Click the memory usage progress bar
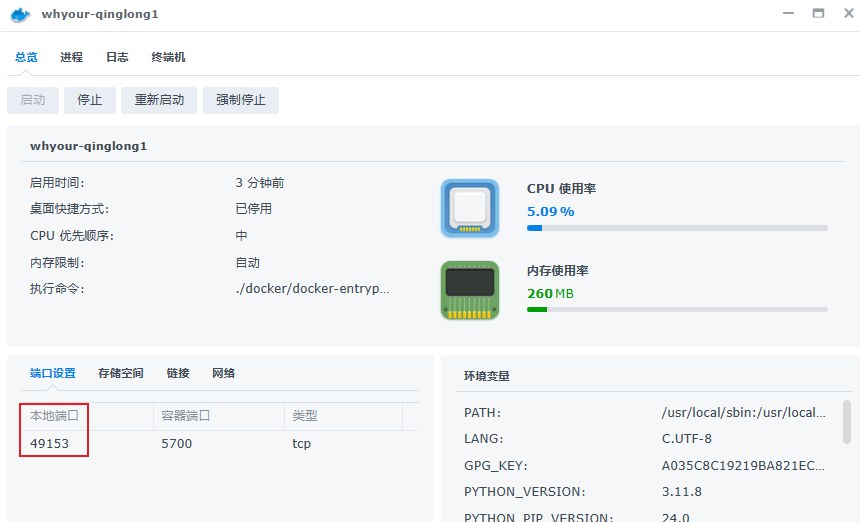860x522 pixels. click(677, 309)
